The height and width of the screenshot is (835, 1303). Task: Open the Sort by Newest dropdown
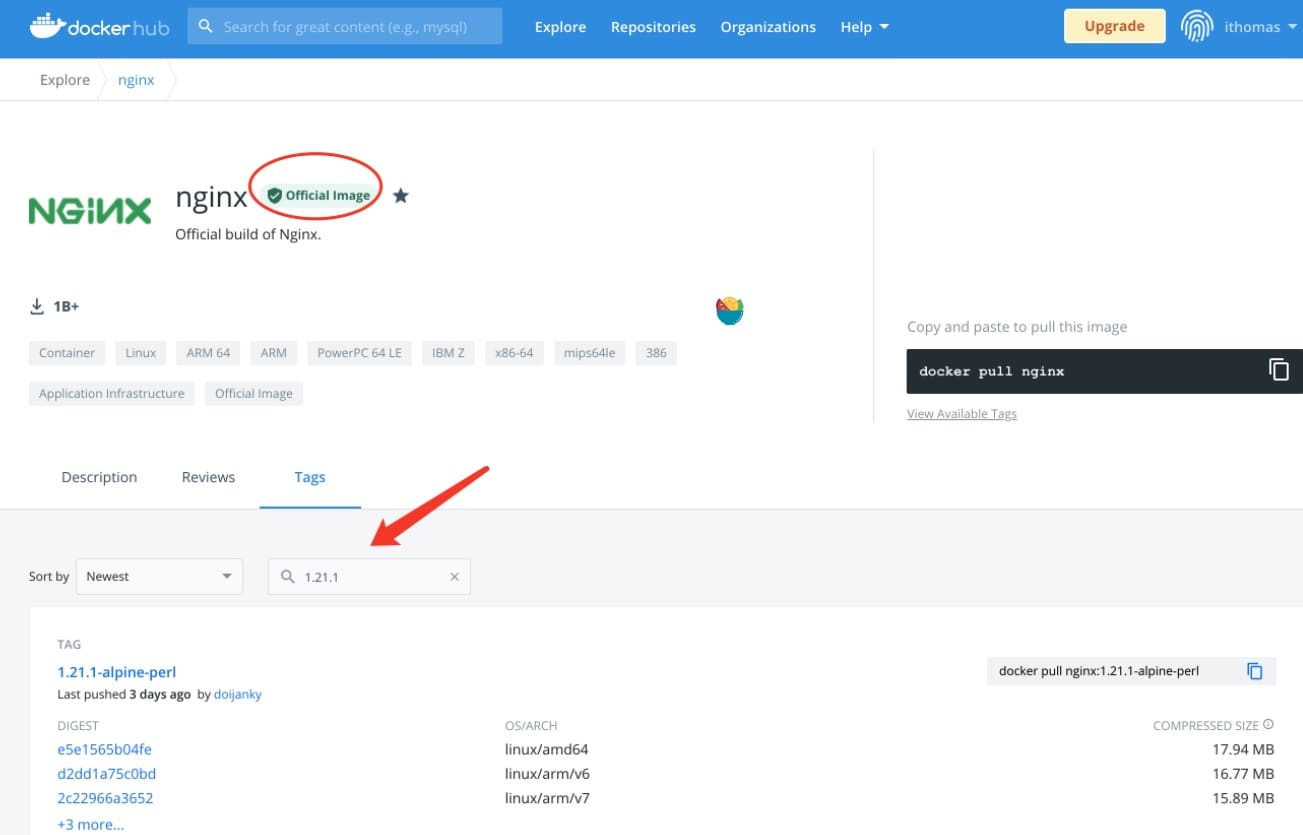(159, 576)
